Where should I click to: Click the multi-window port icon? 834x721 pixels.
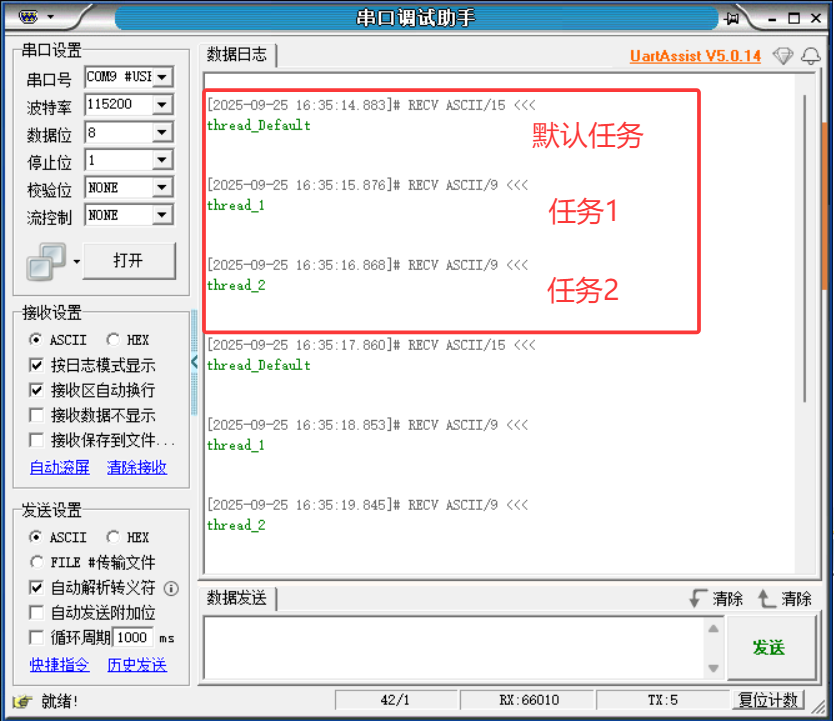click(46, 261)
